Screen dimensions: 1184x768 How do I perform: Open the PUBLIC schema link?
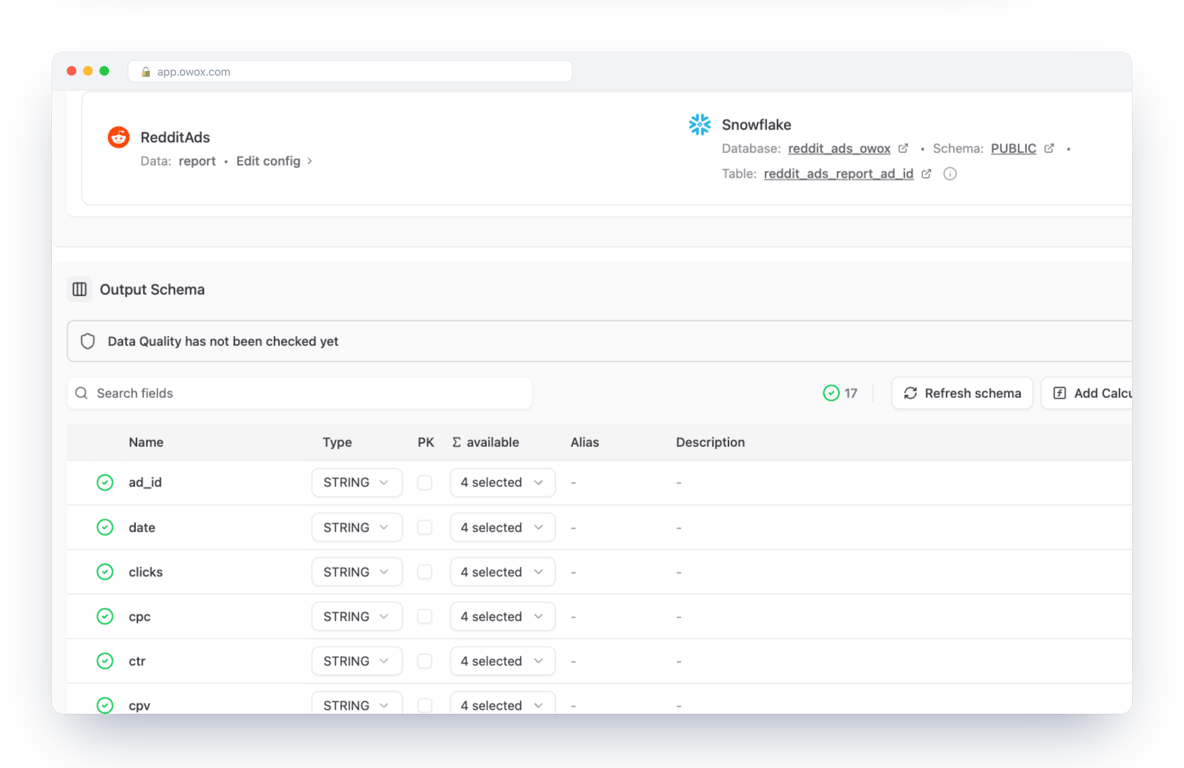[1013, 149]
